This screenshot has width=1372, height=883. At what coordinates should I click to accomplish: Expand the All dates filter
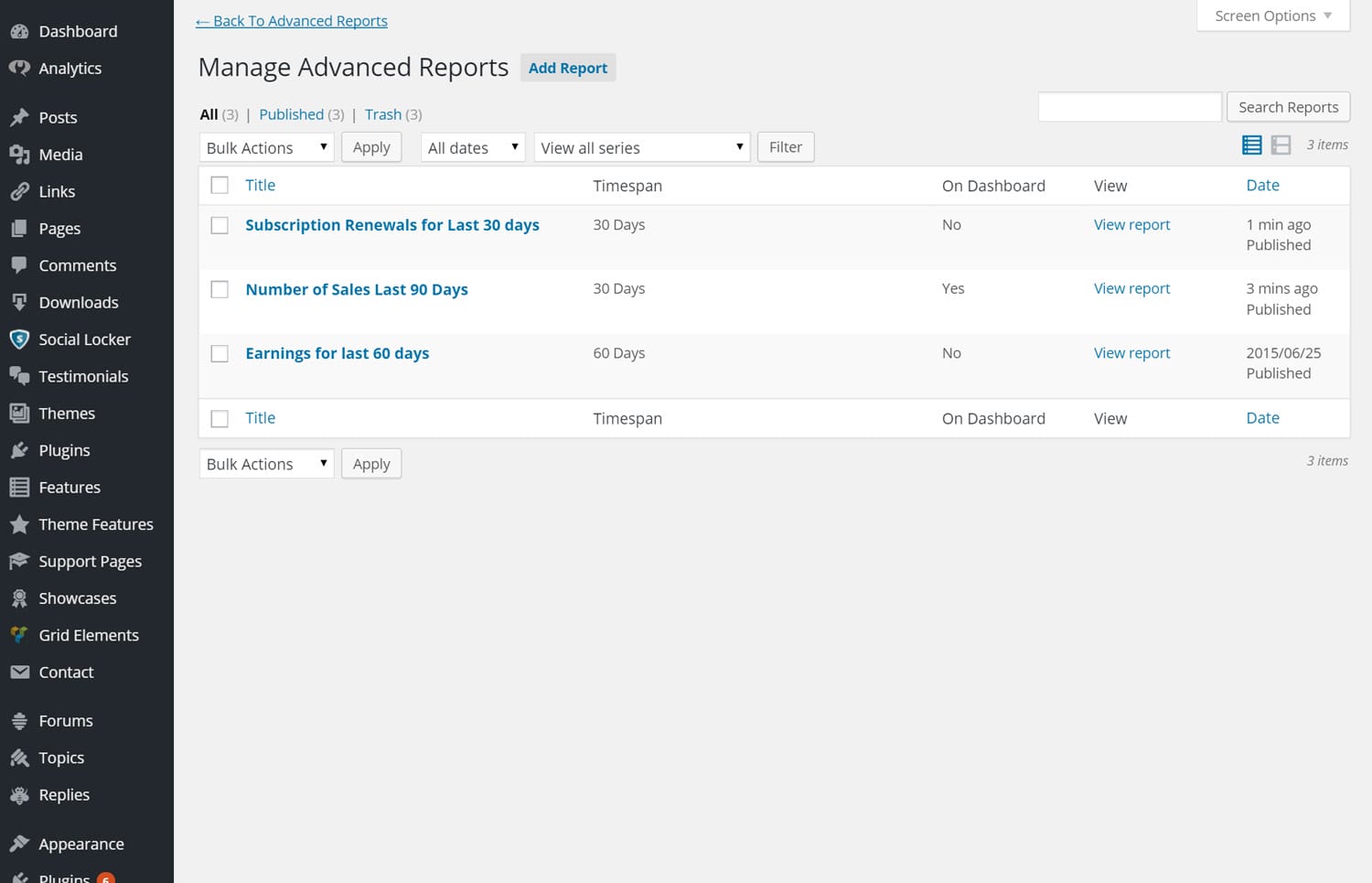[x=472, y=146]
